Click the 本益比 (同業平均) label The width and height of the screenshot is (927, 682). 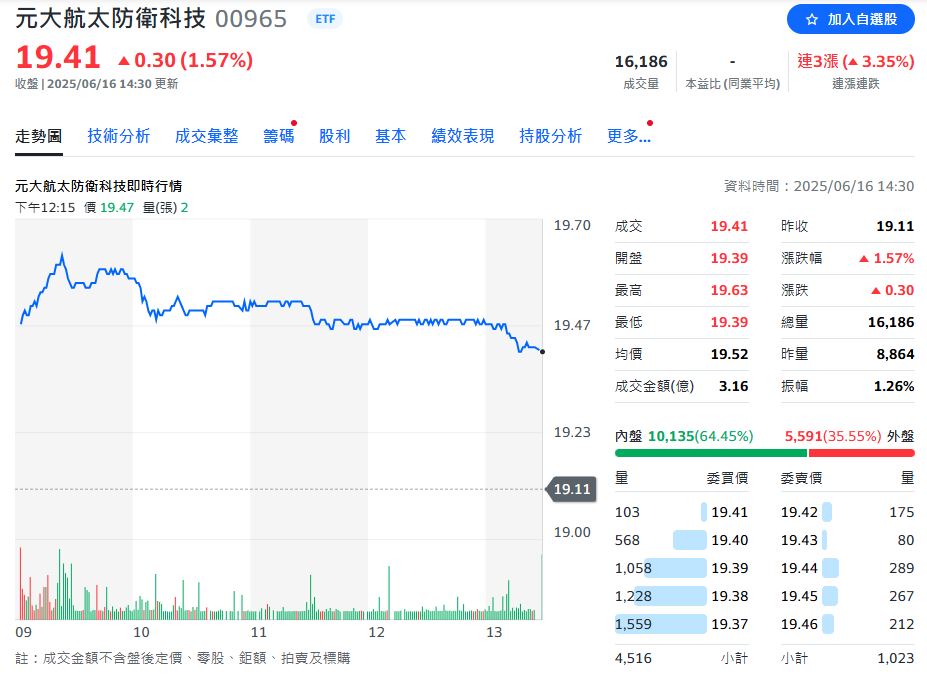pyautogui.click(x=732, y=84)
